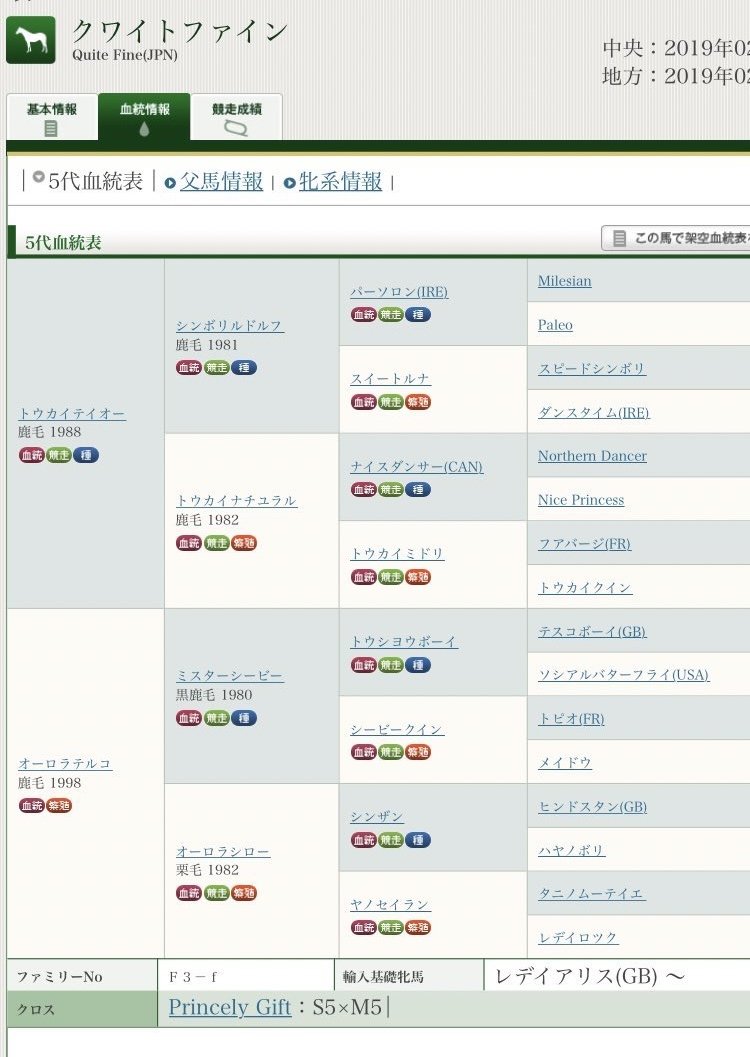Open the 父馬情報 link
Image resolution: width=750 pixels, height=1057 pixels.
pyautogui.click(x=220, y=182)
